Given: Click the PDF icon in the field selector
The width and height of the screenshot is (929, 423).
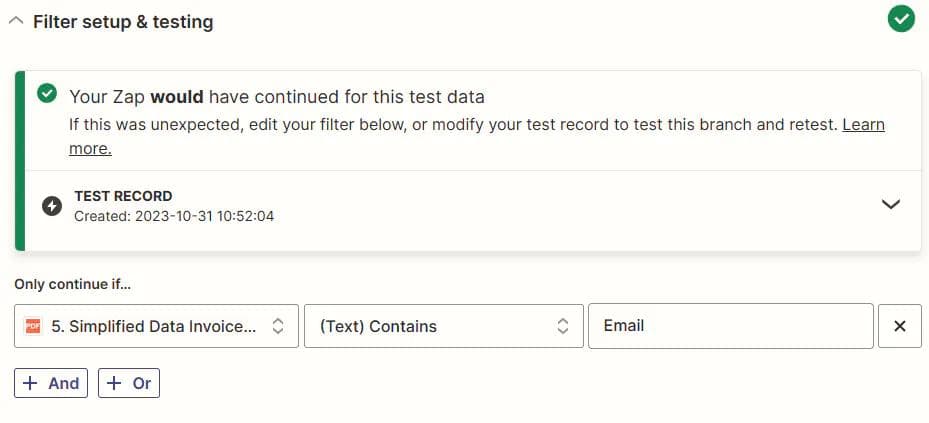Looking at the screenshot, I should pyautogui.click(x=33, y=326).
